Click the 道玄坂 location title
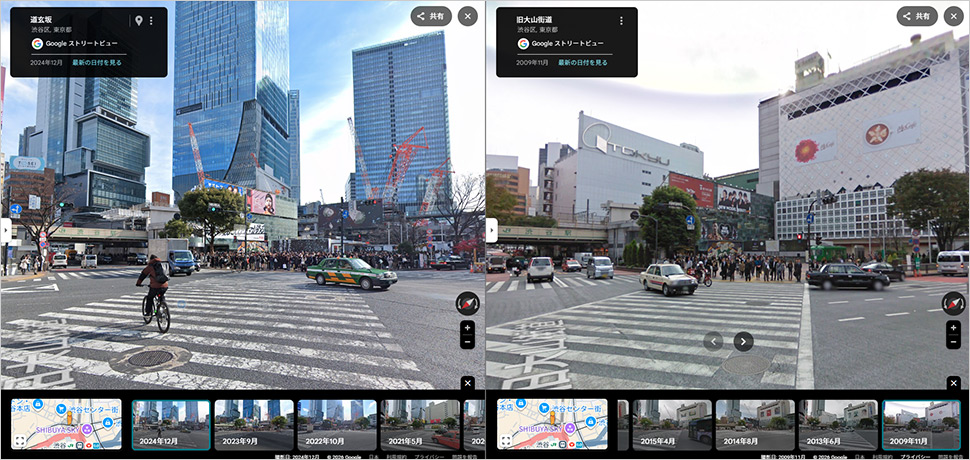The height and width of the screenshot is (460, 970). 42,19
